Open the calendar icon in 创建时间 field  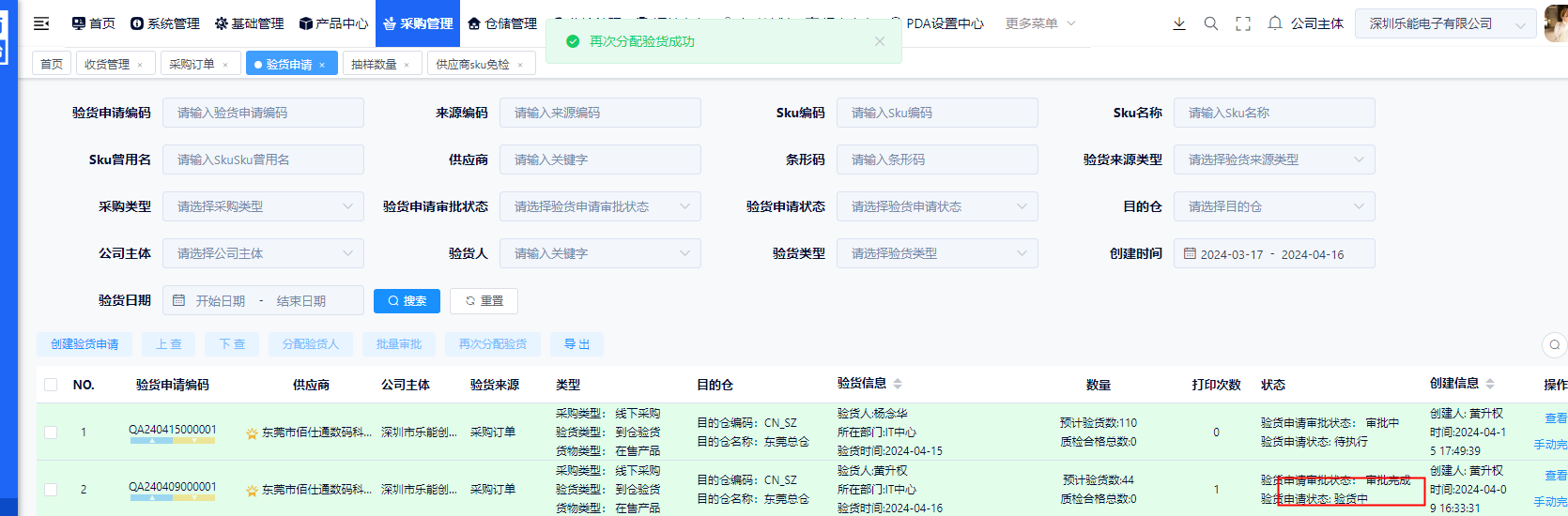[1190, 253]
